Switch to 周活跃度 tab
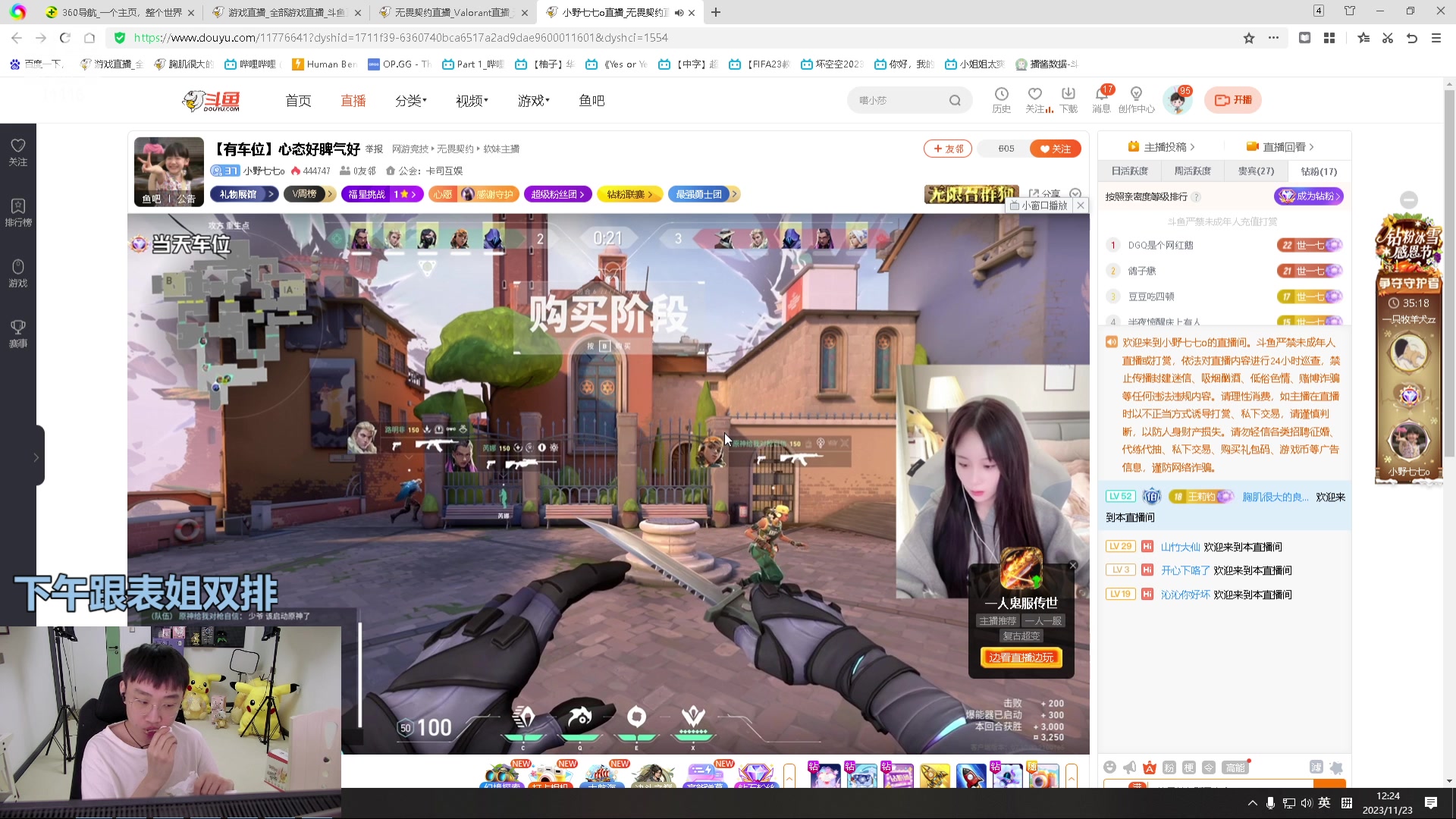 [x=1193, y=171]
